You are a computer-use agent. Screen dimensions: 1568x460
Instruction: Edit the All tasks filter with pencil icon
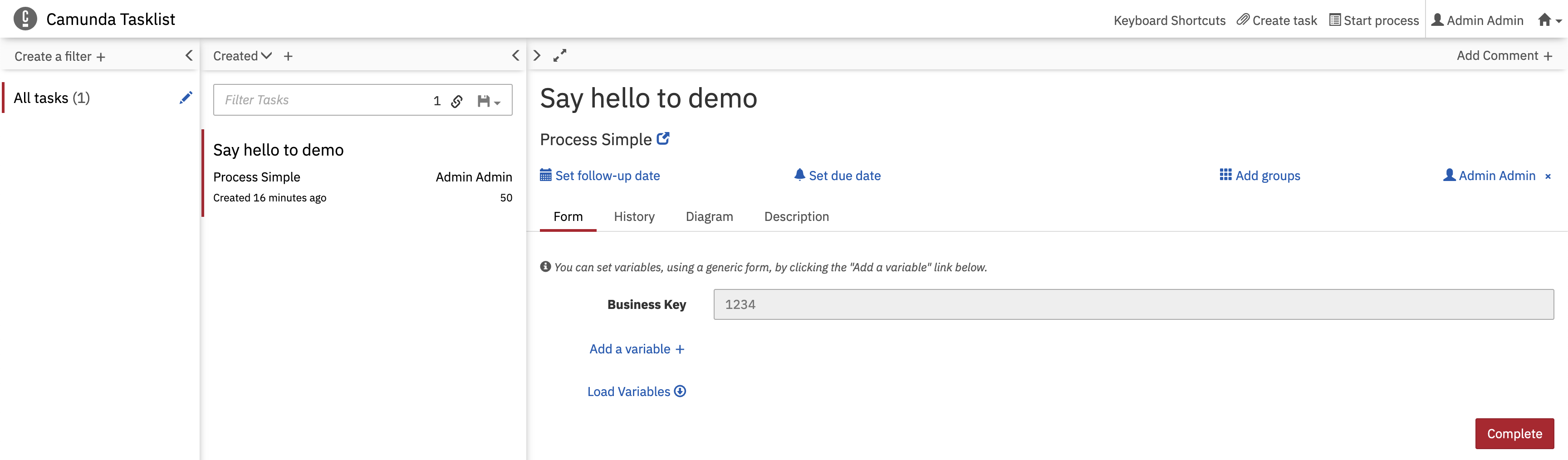point(186,98)
